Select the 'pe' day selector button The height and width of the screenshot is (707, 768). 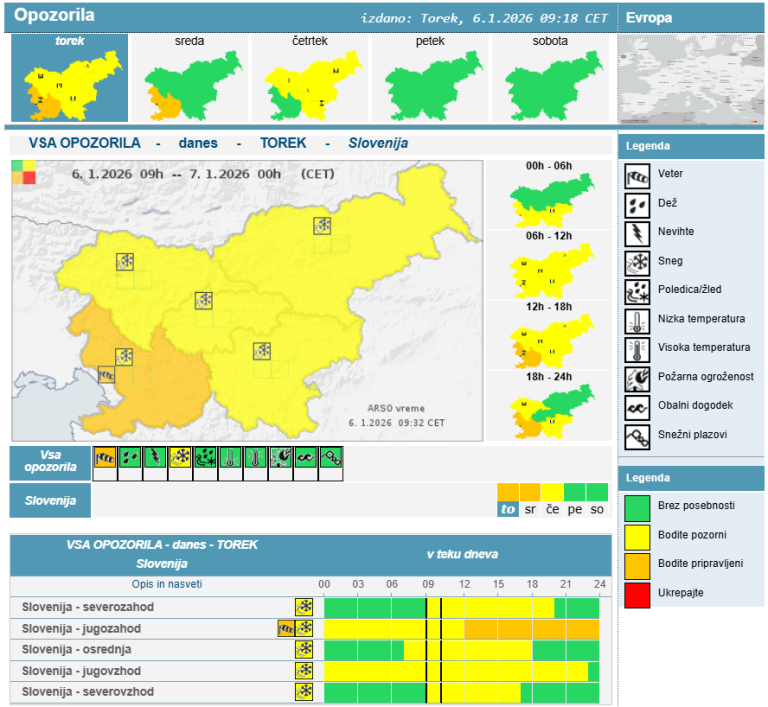coord(574,509)
